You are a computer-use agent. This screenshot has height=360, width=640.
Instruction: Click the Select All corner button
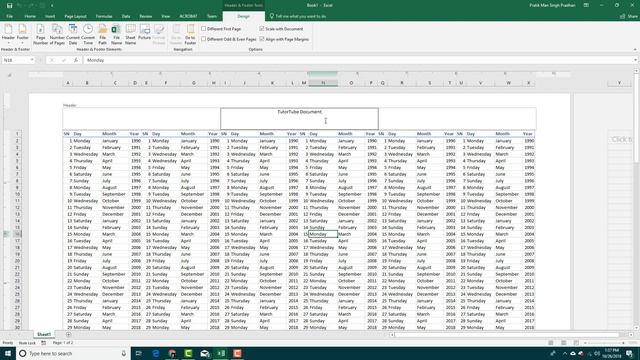[9, 75]
